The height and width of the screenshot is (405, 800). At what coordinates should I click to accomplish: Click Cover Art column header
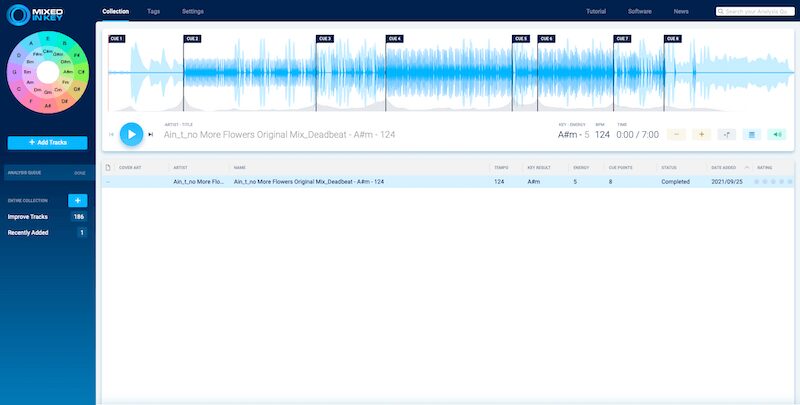130,168
